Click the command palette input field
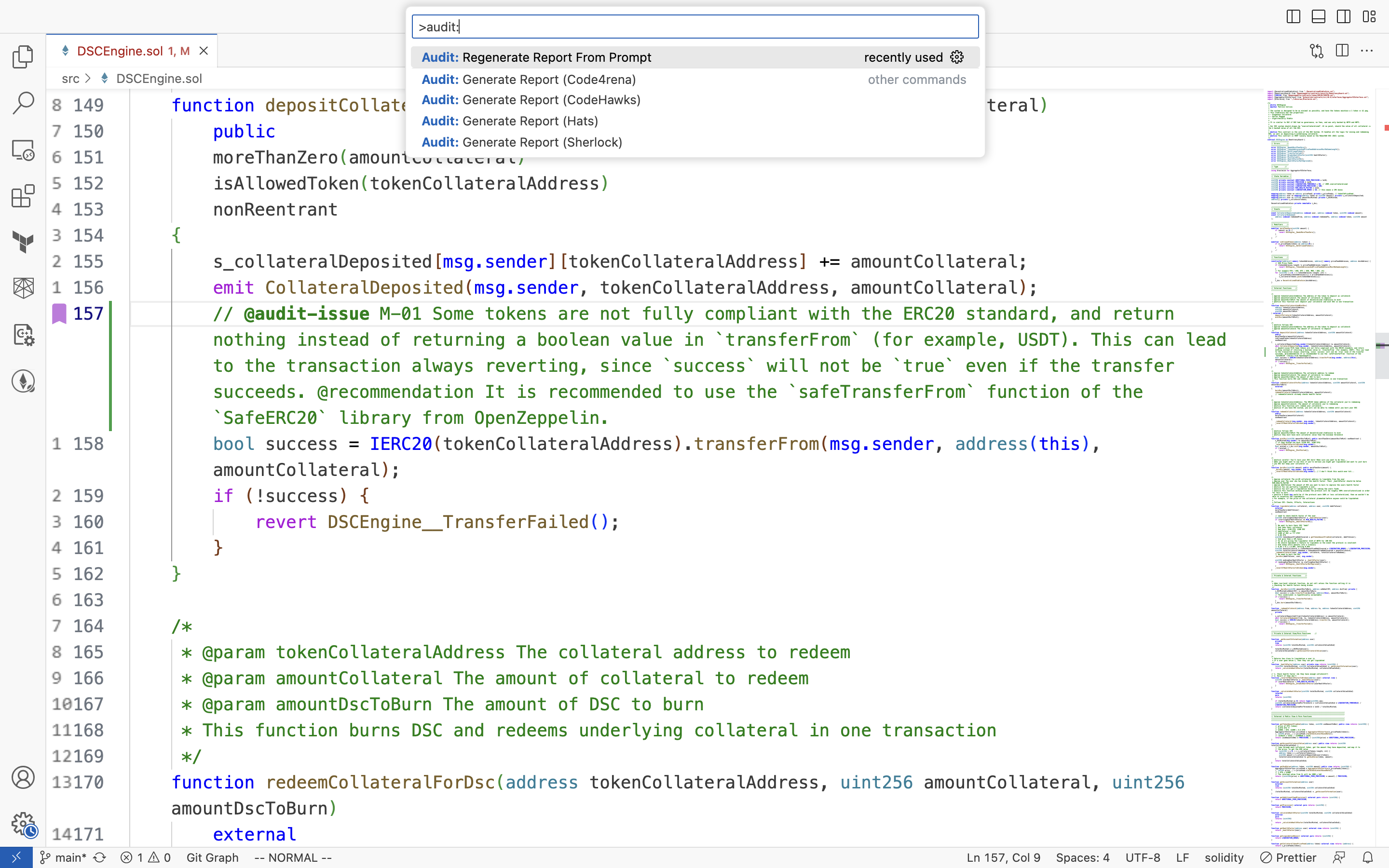Screen dimensions: 1389x868 (x=693, y=26)
